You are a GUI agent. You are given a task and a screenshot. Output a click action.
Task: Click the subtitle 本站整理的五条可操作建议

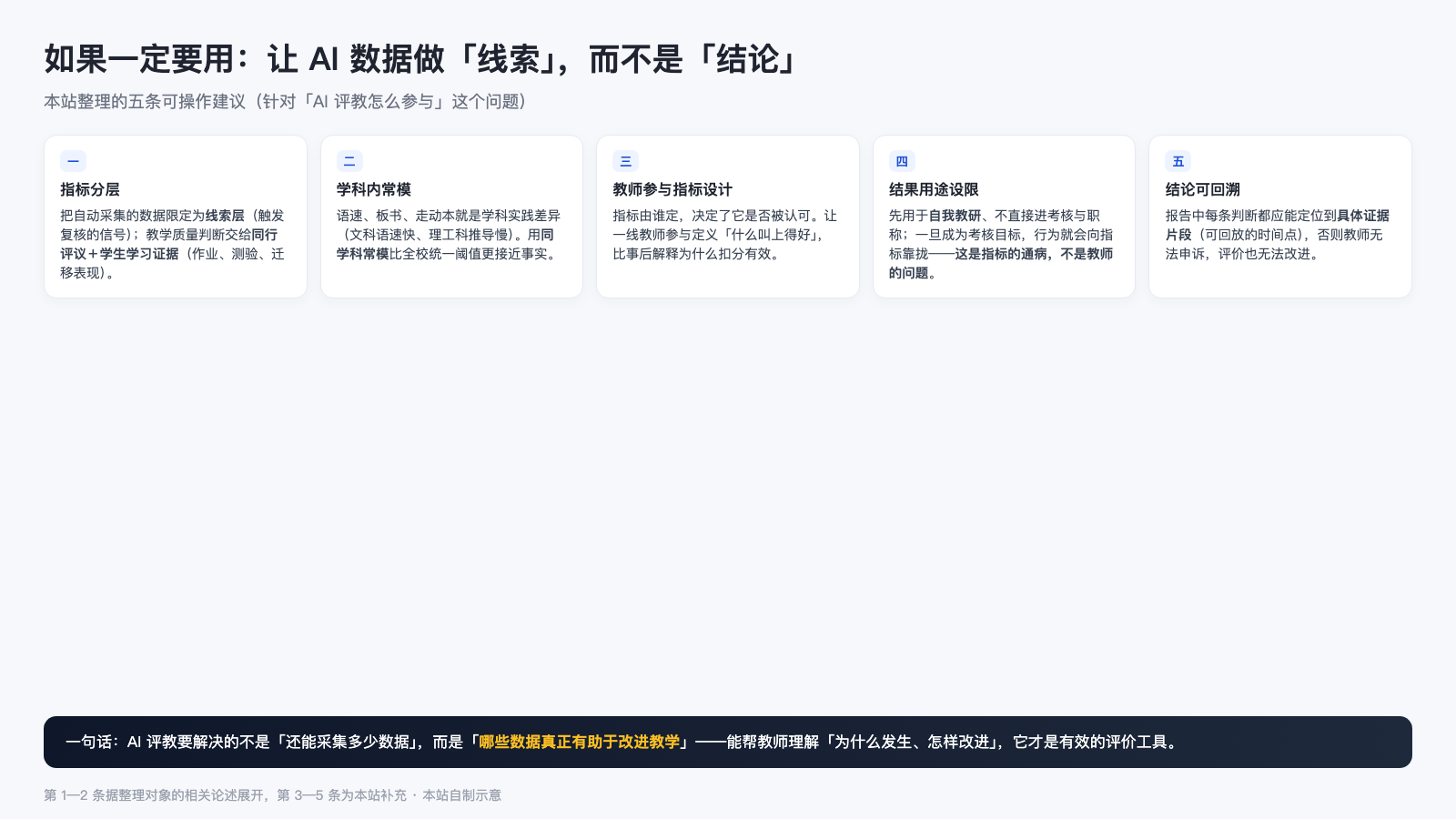click(286, 101)
